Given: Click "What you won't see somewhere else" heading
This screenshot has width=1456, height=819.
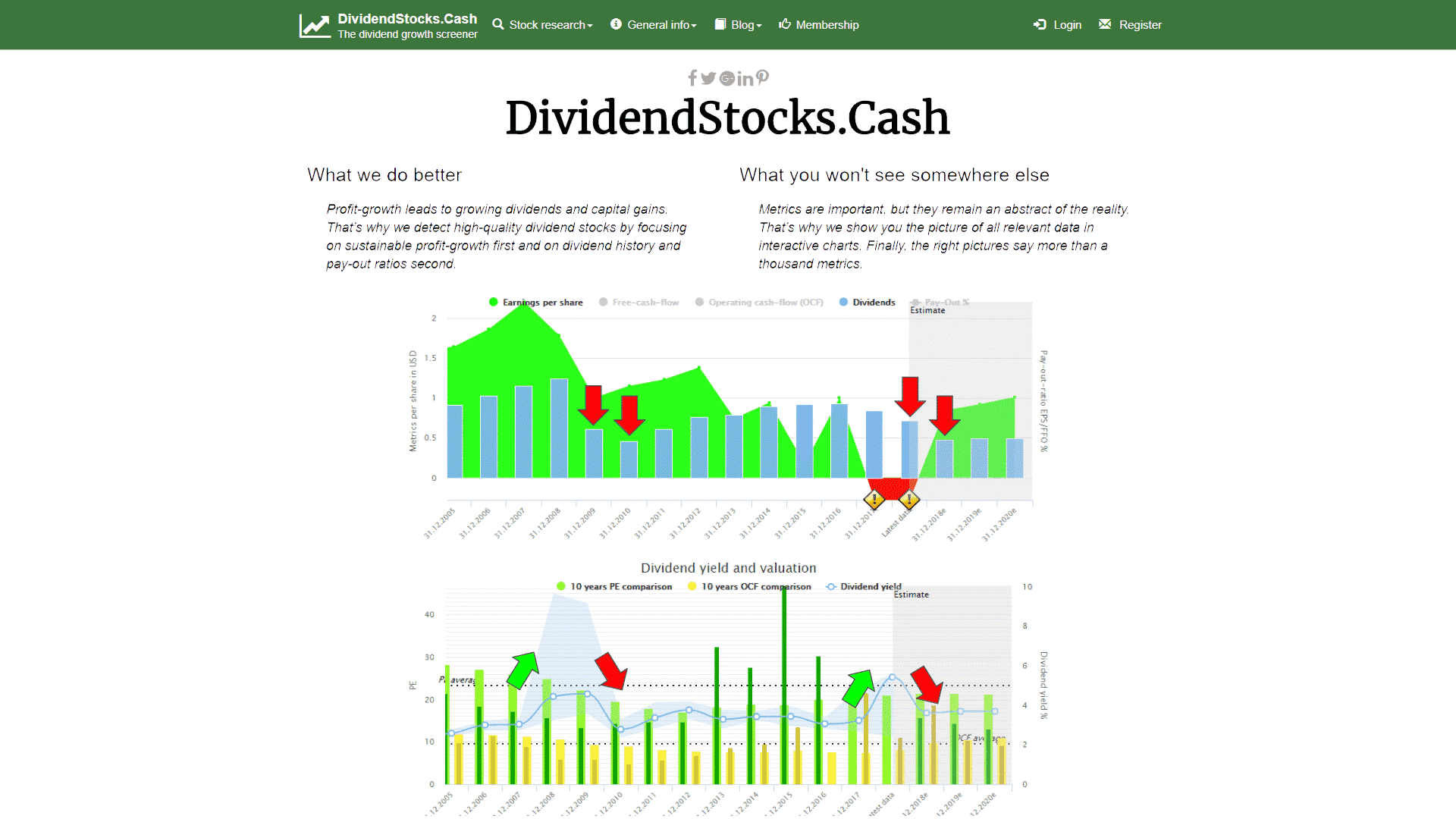Looking at the screenshot, I should coord(894,175).
